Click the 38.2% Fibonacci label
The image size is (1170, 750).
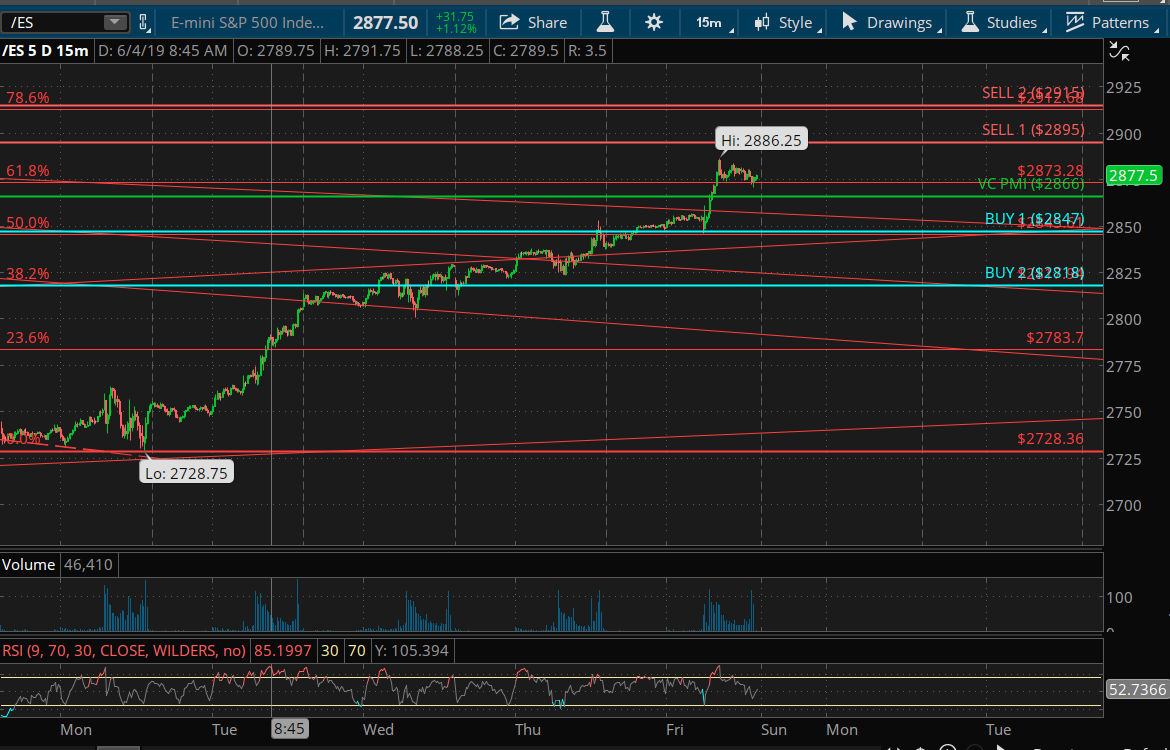coord(28,274)
